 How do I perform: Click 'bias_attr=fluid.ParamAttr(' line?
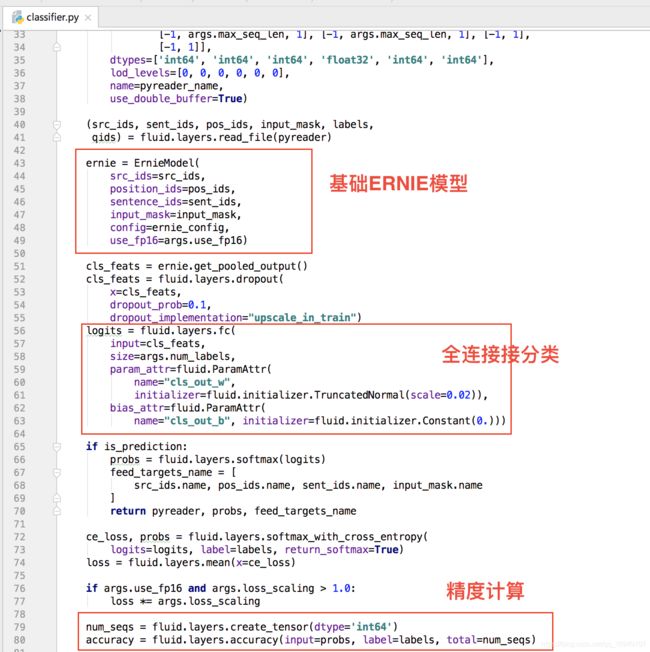(188, 408)
